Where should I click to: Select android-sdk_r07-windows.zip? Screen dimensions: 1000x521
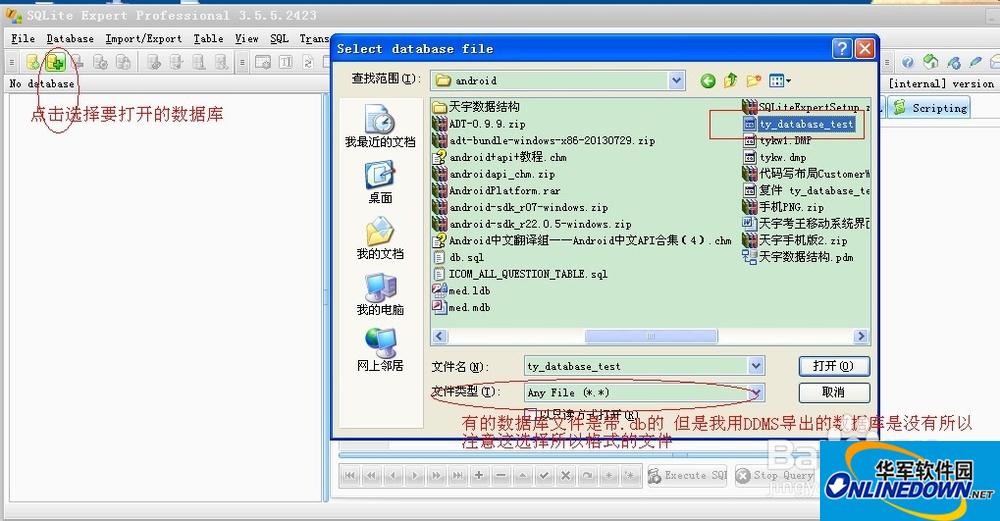pyautogui.click(x=520, y=207)
